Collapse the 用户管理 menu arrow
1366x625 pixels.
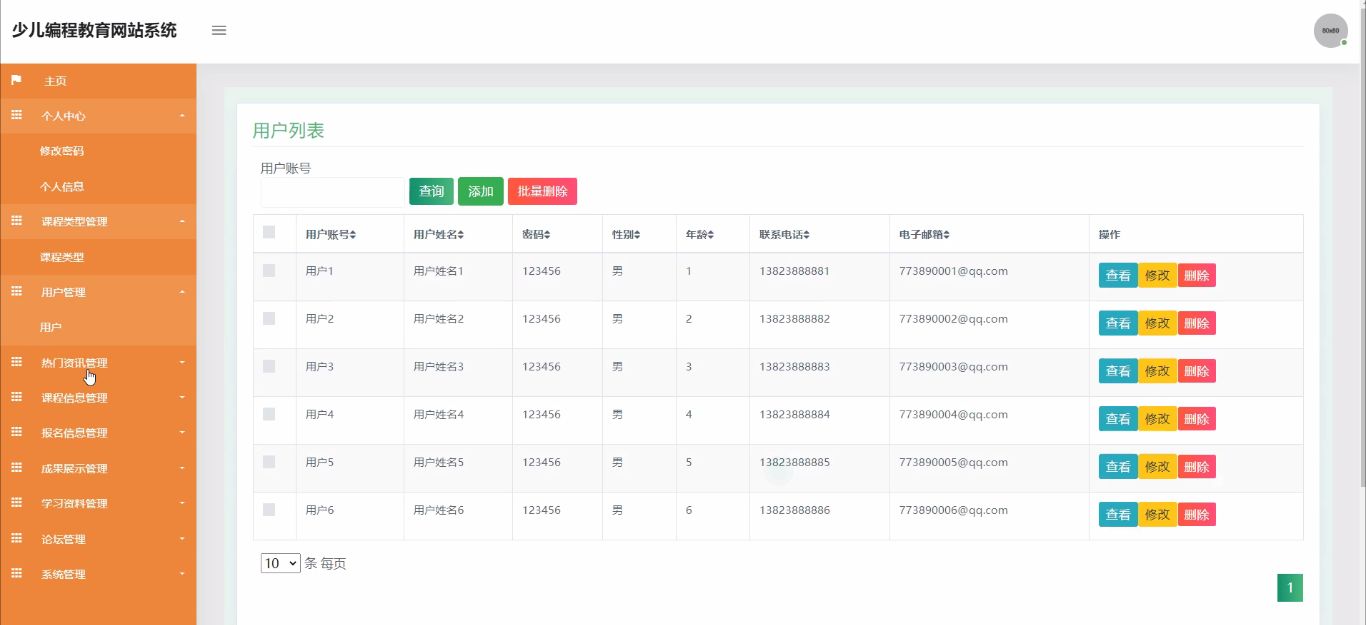click(182, 292)
